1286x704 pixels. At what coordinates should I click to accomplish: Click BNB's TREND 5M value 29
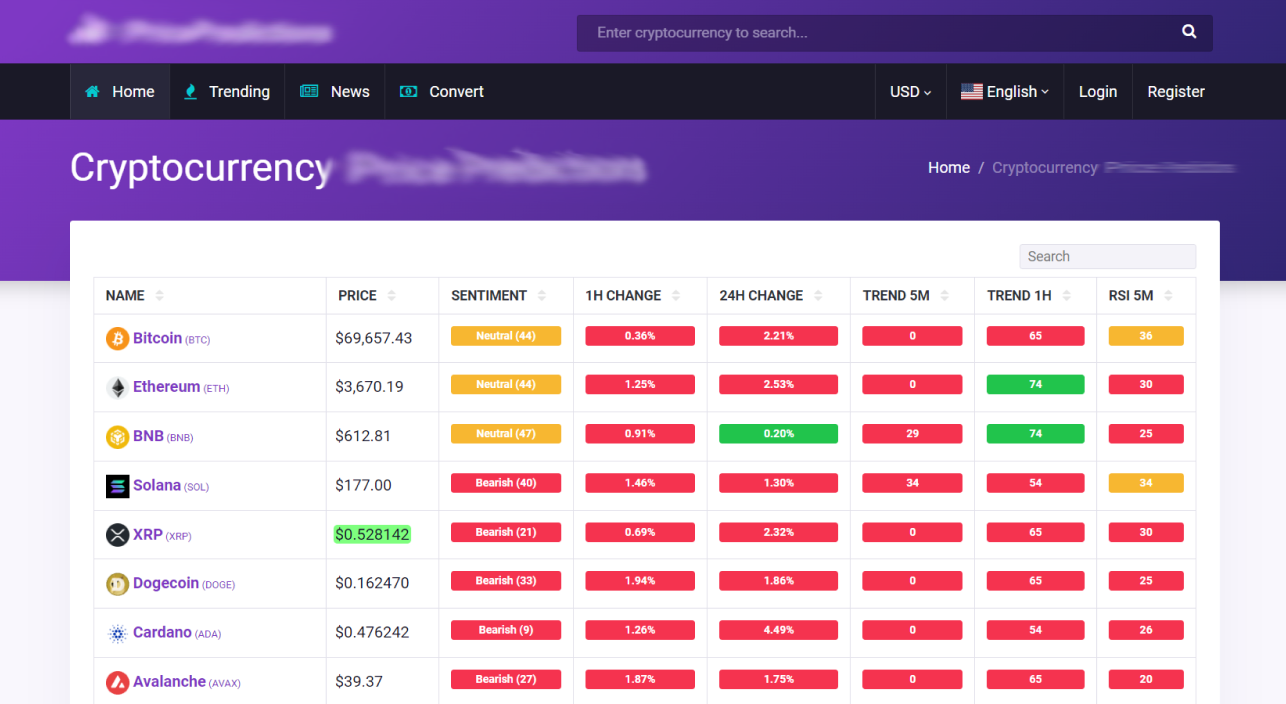coord(912,434)
